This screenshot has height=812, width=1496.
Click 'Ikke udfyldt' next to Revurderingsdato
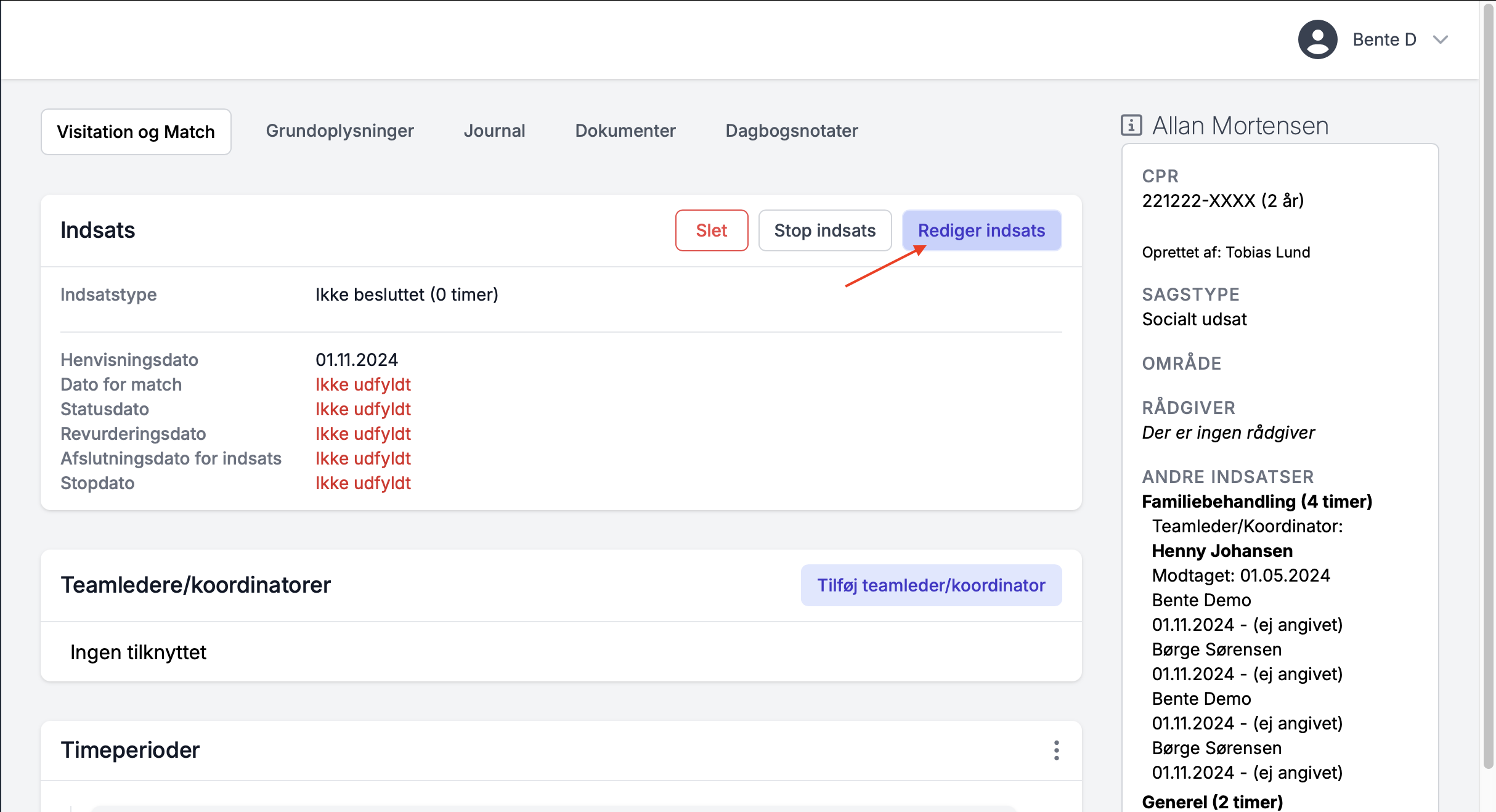[x=363, y=434]
